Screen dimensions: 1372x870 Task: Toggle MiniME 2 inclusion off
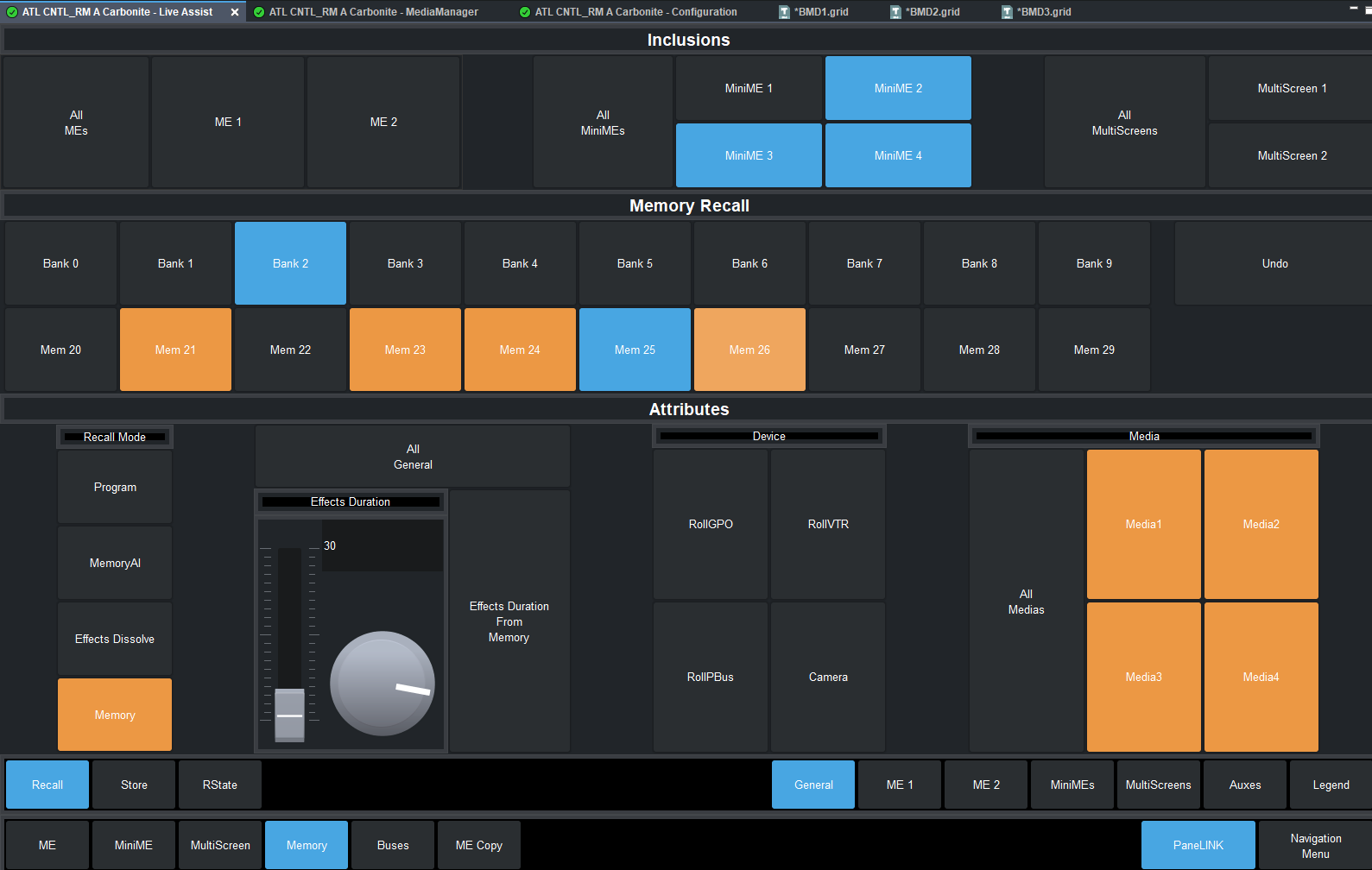pos(898,88)
